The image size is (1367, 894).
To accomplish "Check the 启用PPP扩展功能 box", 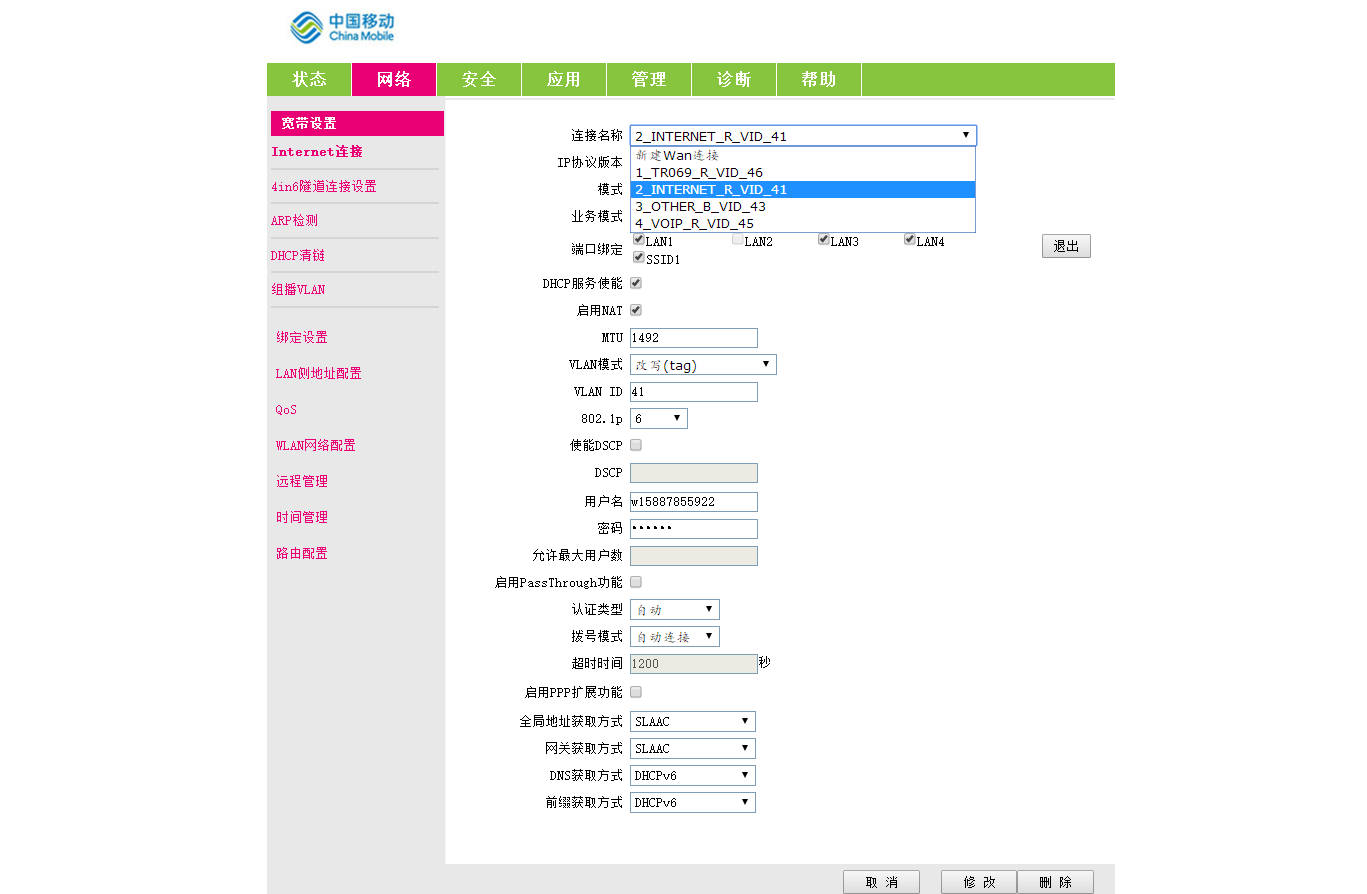I will point(636,692).
